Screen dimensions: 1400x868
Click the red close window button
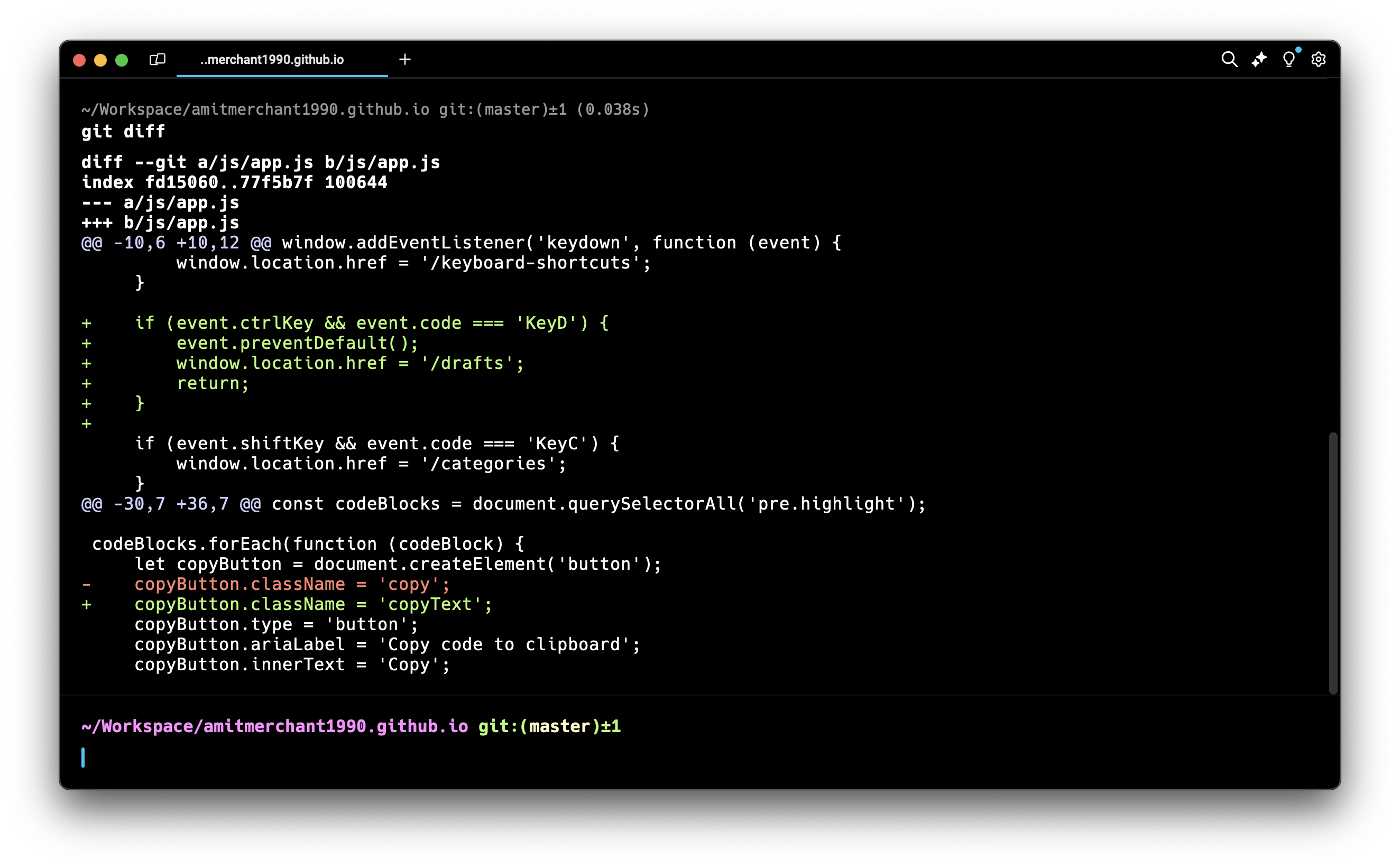click(x=79, y=60)
